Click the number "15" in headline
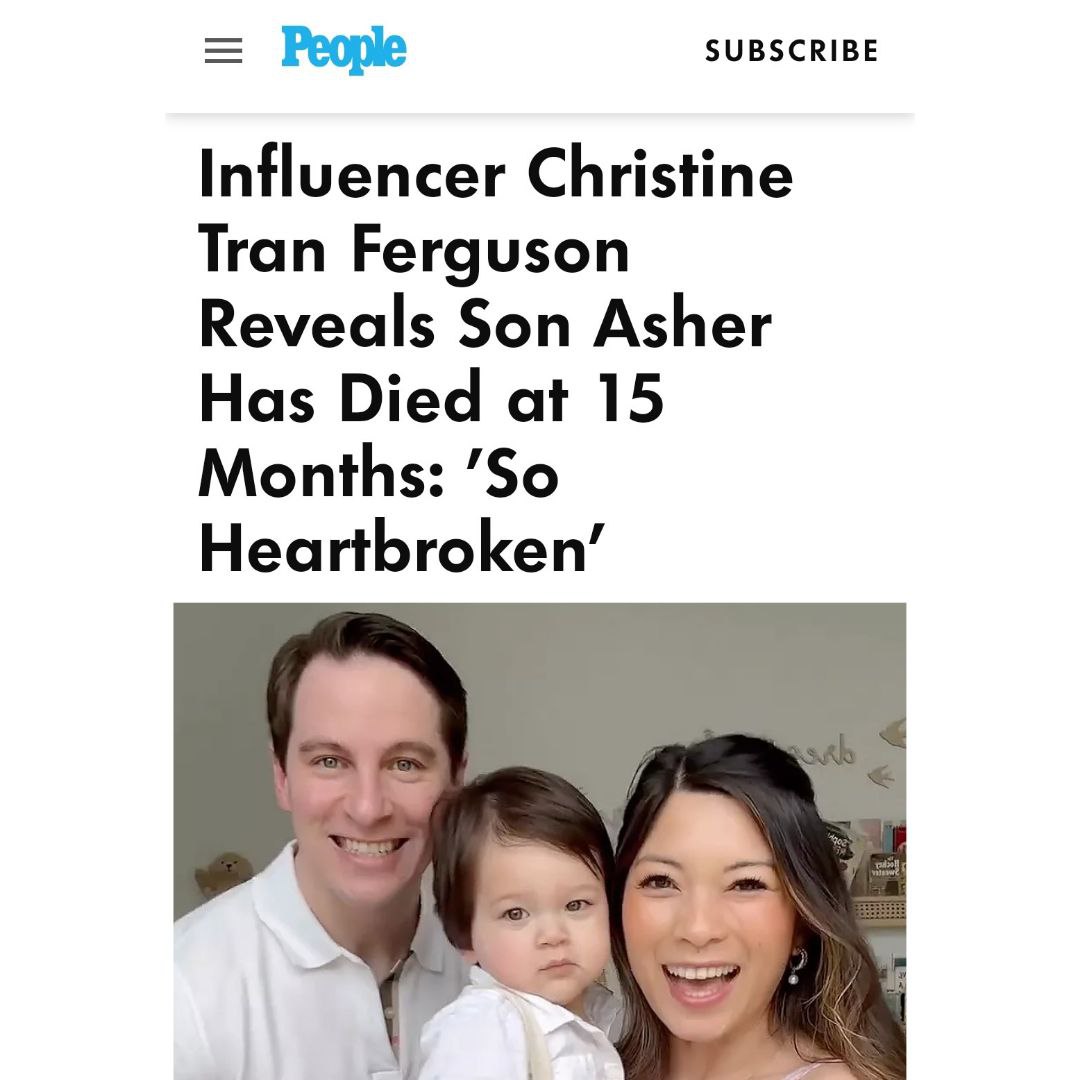 pyautogui.click(x=626, y=400)
